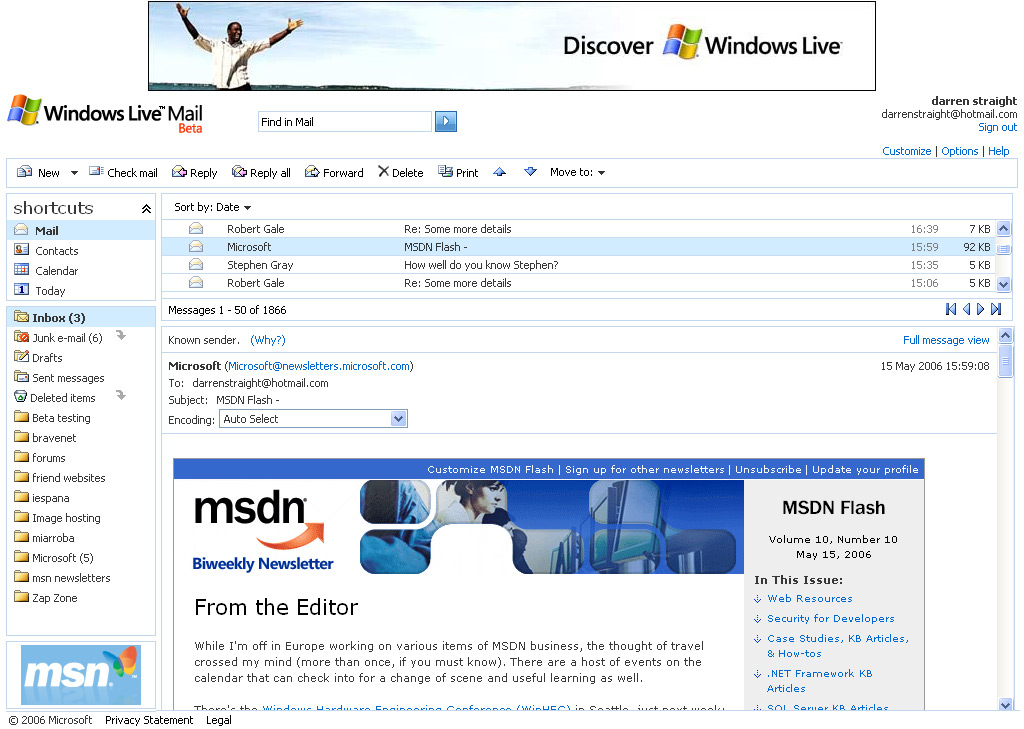Collapse the shortcuts panel with the chevron
The height and width of the screenshot is (729, 1024).
(146, 209)
